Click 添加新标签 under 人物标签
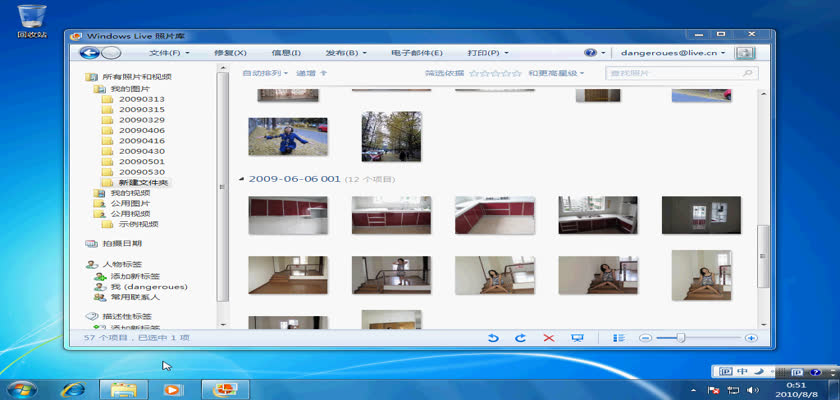This screenshot has height=400, width=840. [x=136, y=275]
